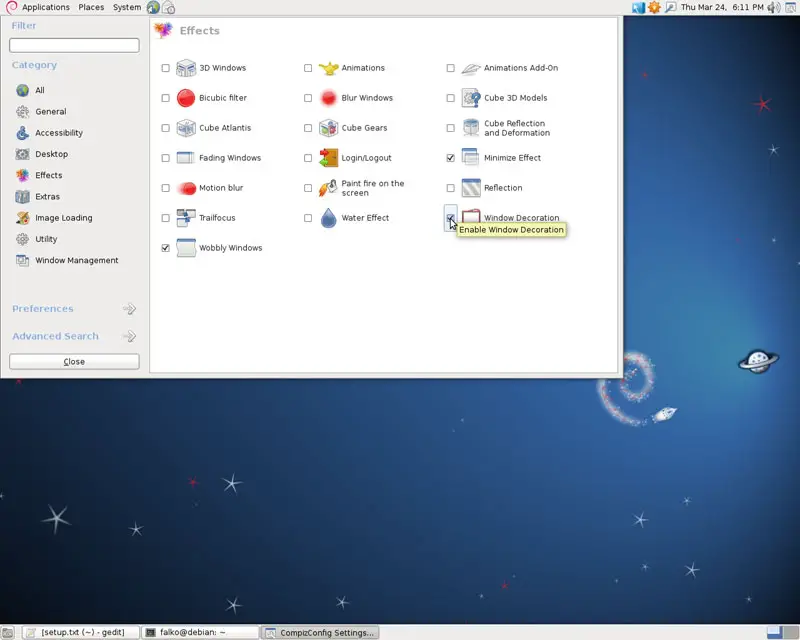Click the web browser launcher in the top panel

point(153,7)
